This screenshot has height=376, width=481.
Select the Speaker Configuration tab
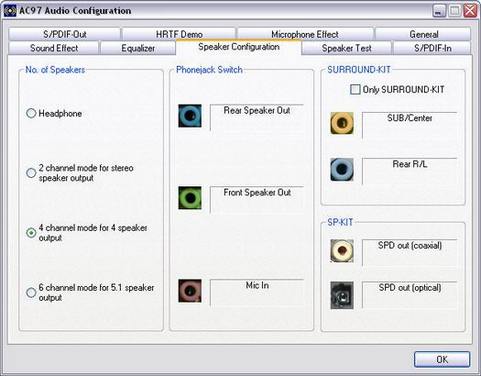pyautogui.click(x=239, y=47)
